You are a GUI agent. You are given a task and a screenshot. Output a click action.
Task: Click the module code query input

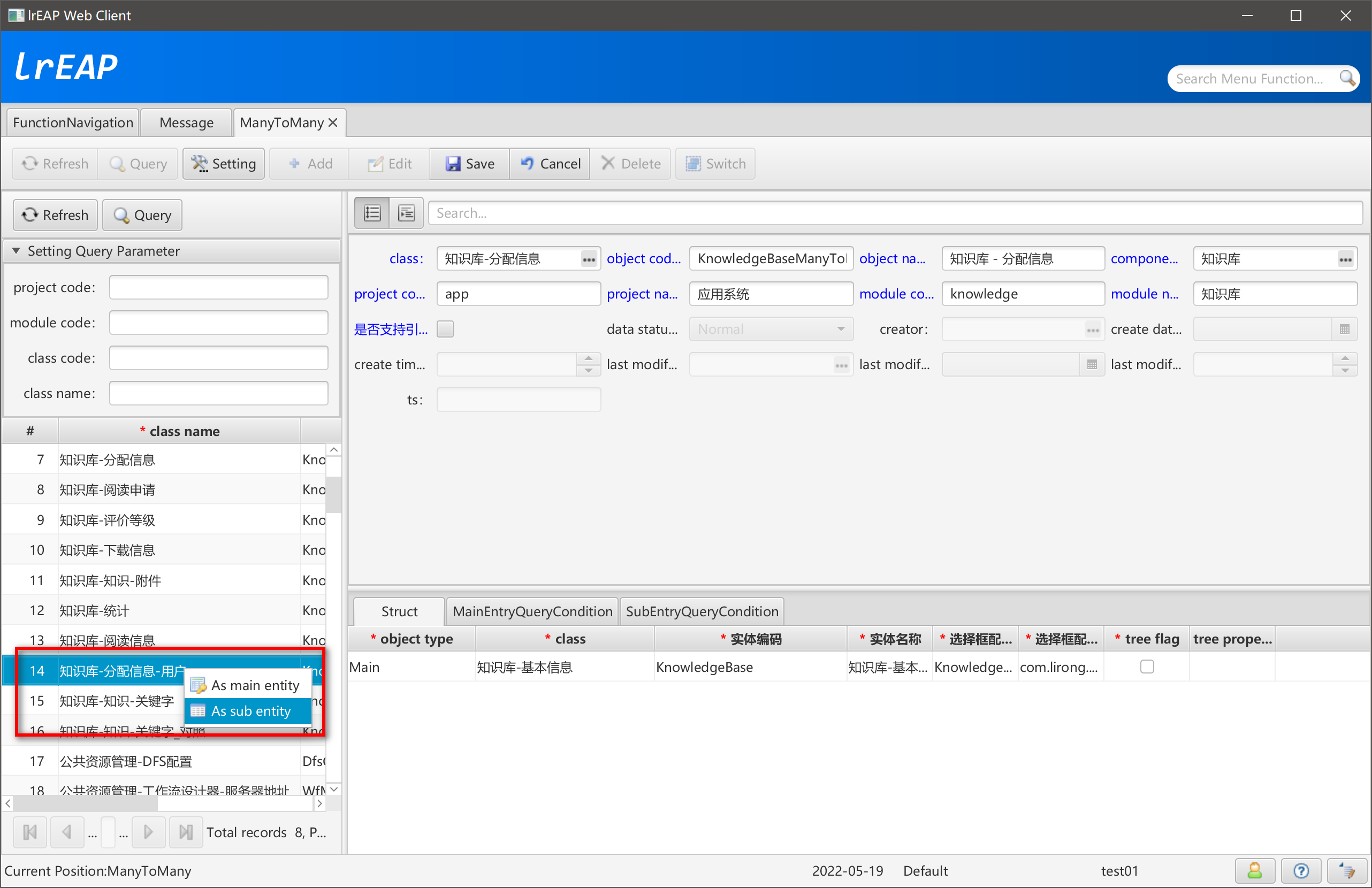click(x=218, y=323)
